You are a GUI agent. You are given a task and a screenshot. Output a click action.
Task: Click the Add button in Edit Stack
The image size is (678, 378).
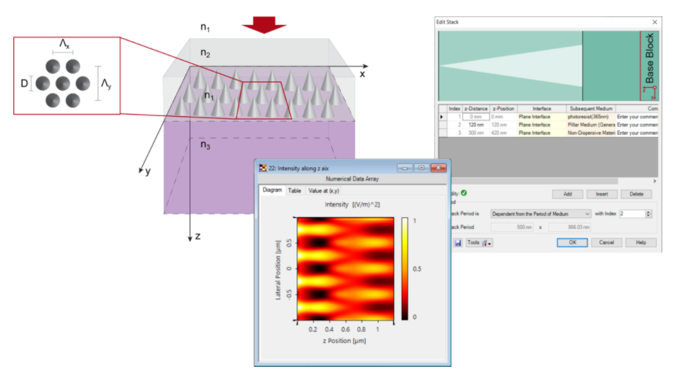tap(567, 194)
